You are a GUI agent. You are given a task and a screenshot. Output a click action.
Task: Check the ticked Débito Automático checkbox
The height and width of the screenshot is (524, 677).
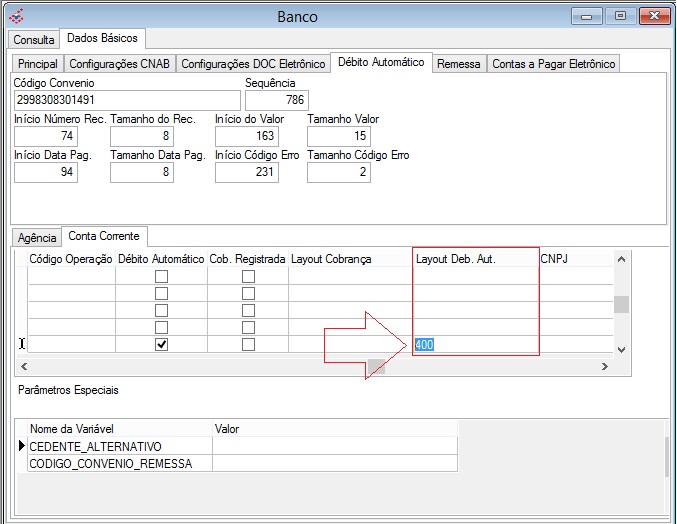pyautogui.click(x=161, y=344)
